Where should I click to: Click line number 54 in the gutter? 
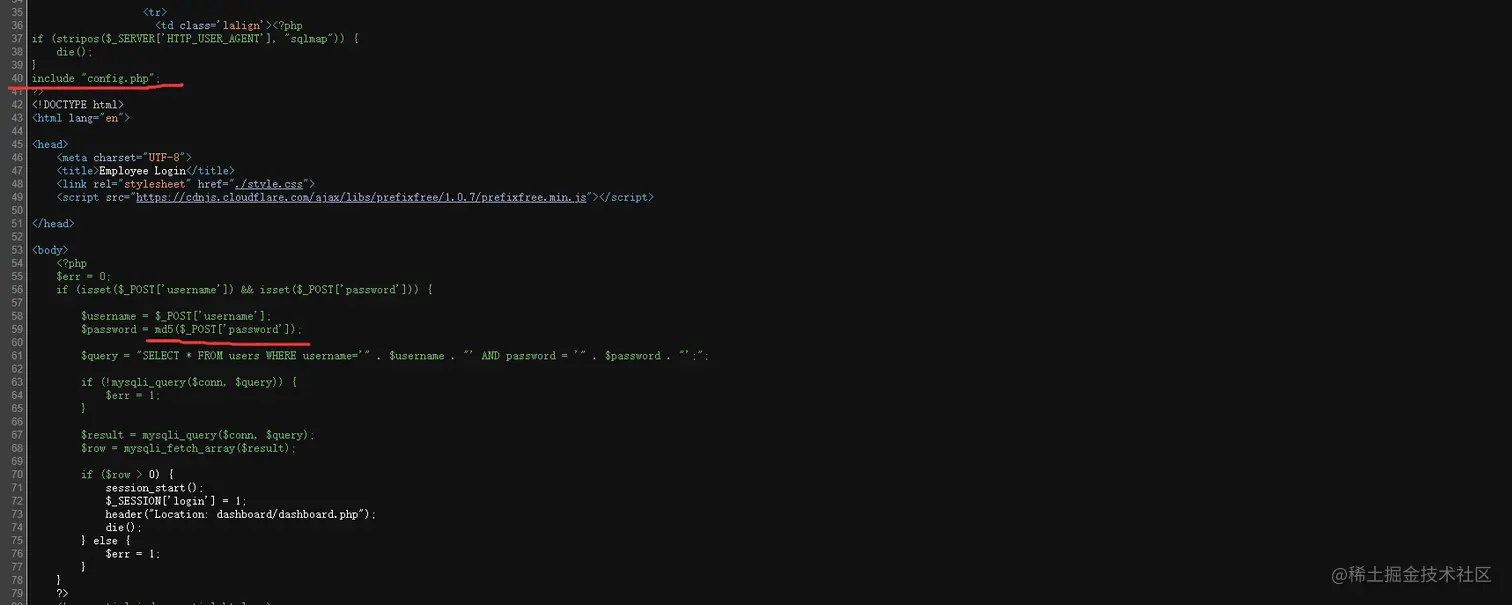[17, 263]
